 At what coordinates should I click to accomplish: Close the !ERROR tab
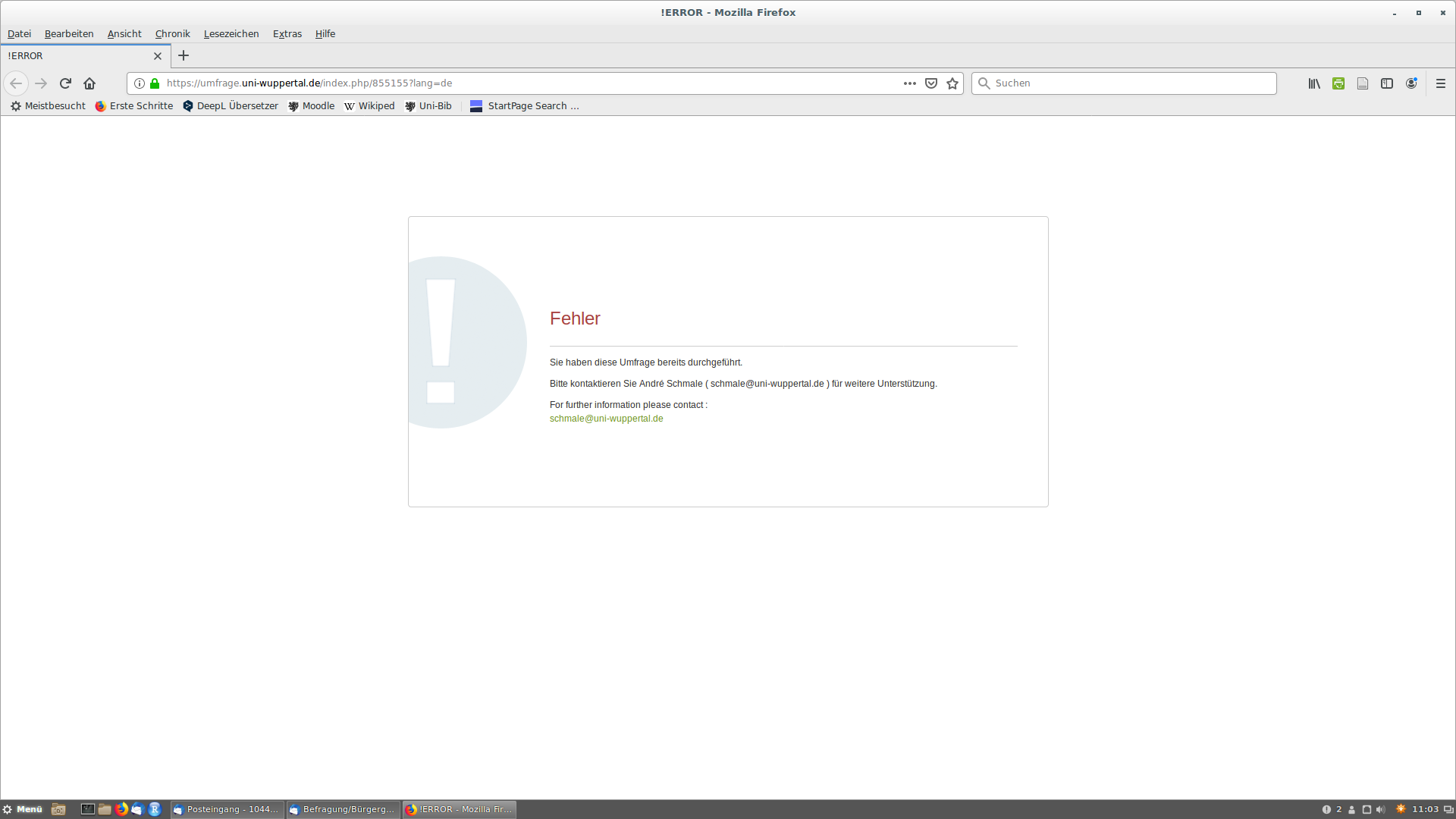point(158,56)
